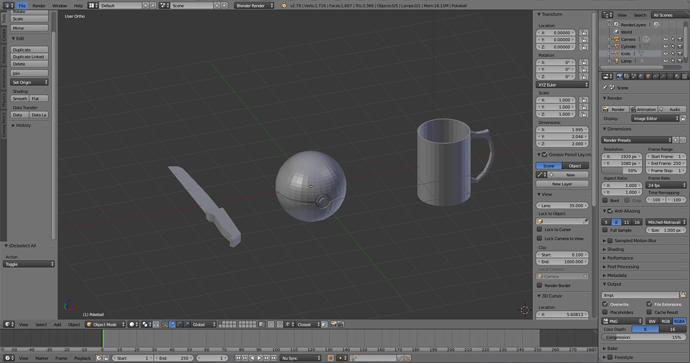Click the record auto-keyframe button in timeline

tap(330, 358)
